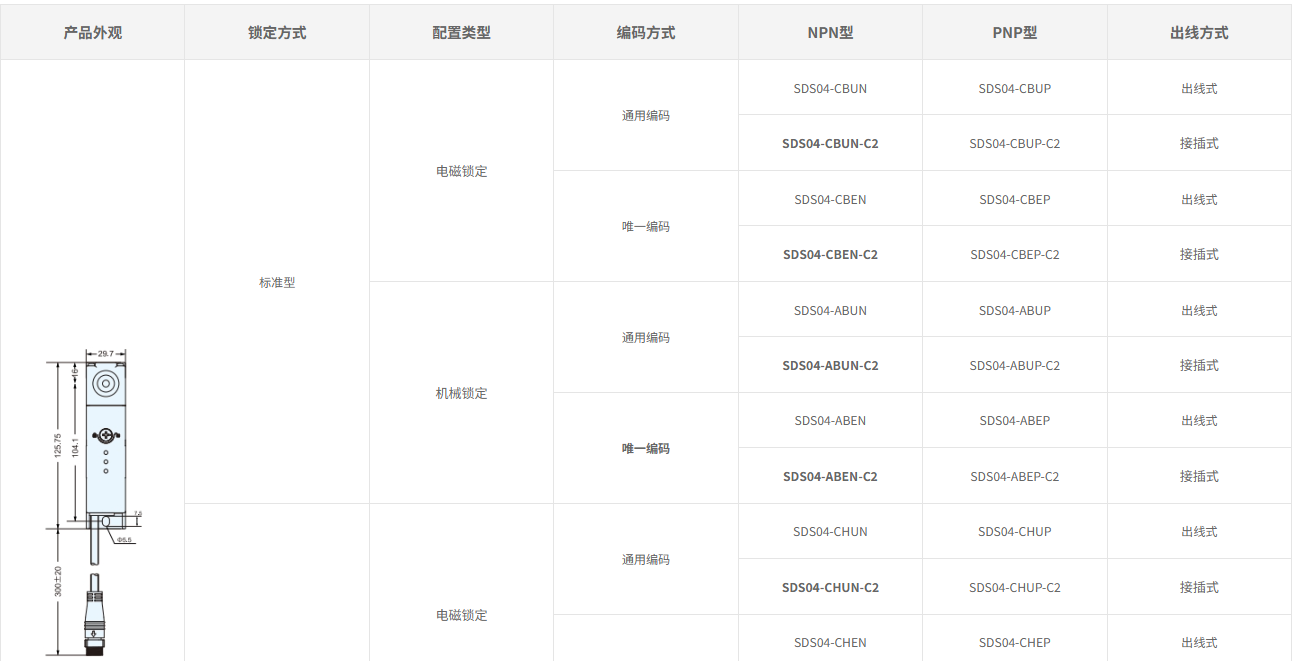
Task: Click model SDS04-ABUN-C2
Action: point(830,366)
